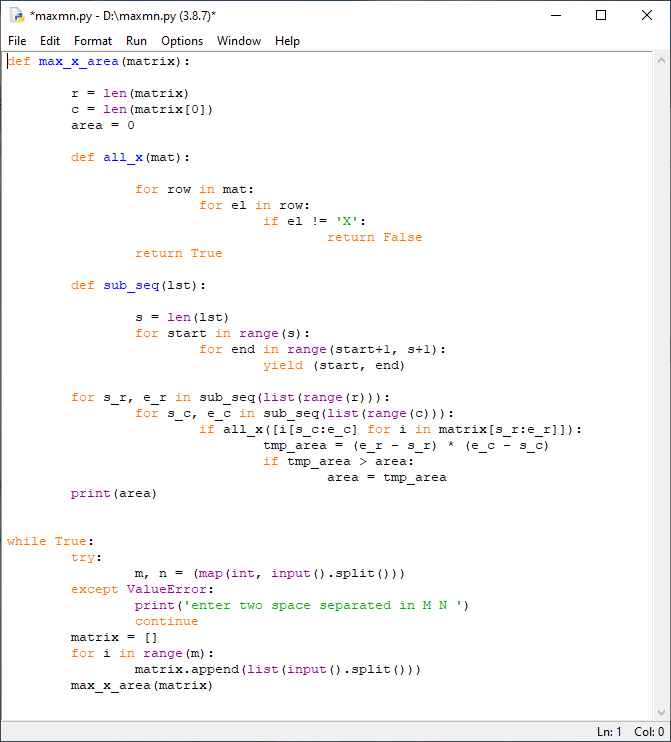
Task: Place cursor on the 'return False' statement
Action: tap(374, 238)
